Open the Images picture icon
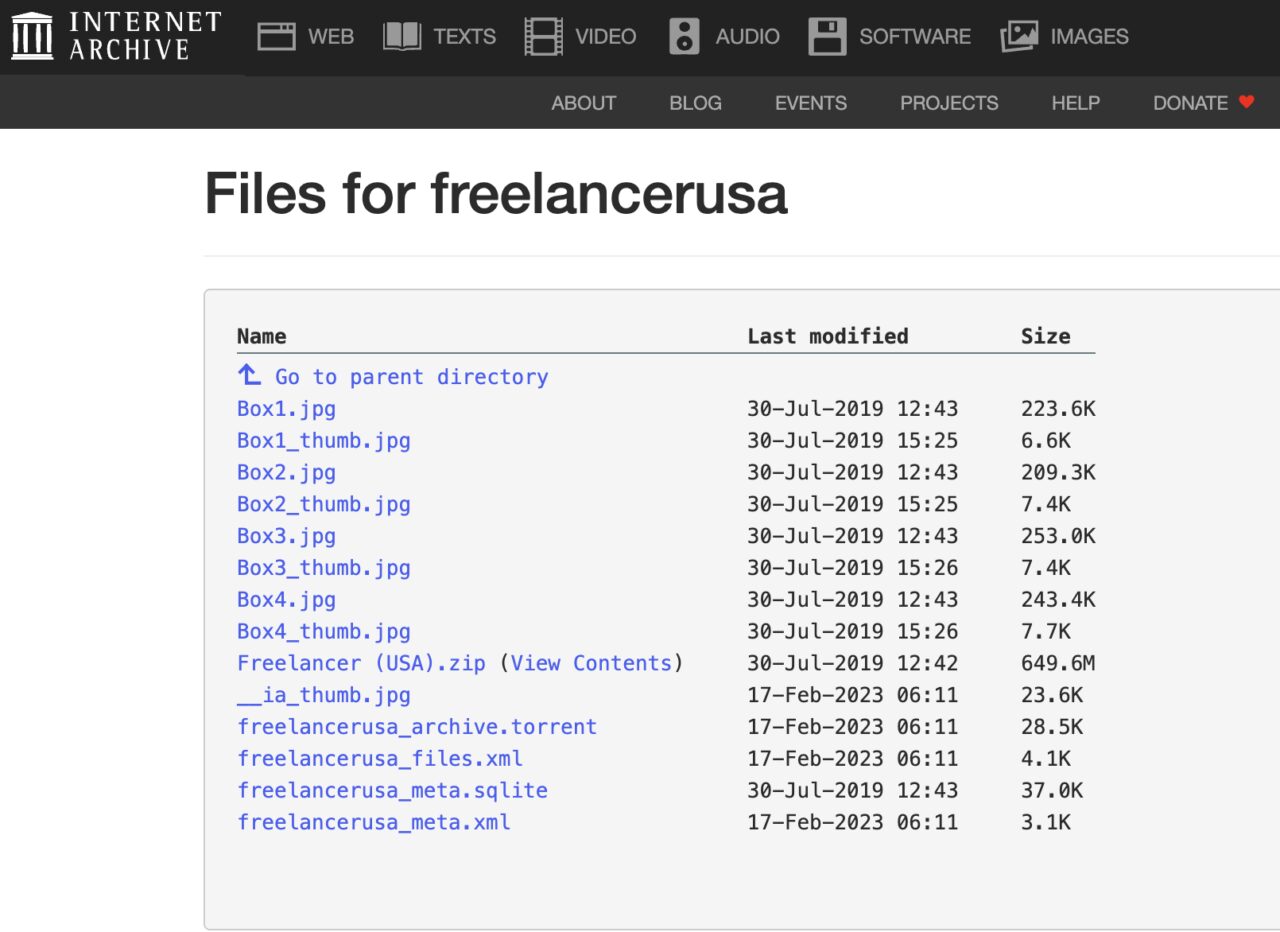The width and height of the screenshot is (1280, 932). (1019, 37)
